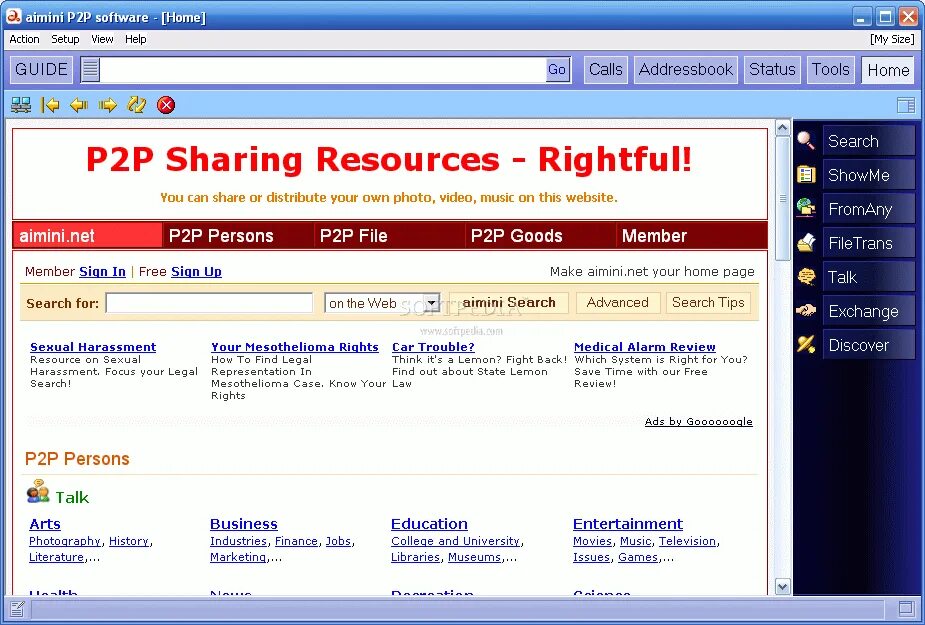The image size is (925, 625).
Task: Navigate forward with the right arrow icon
Action: [108, 105]
